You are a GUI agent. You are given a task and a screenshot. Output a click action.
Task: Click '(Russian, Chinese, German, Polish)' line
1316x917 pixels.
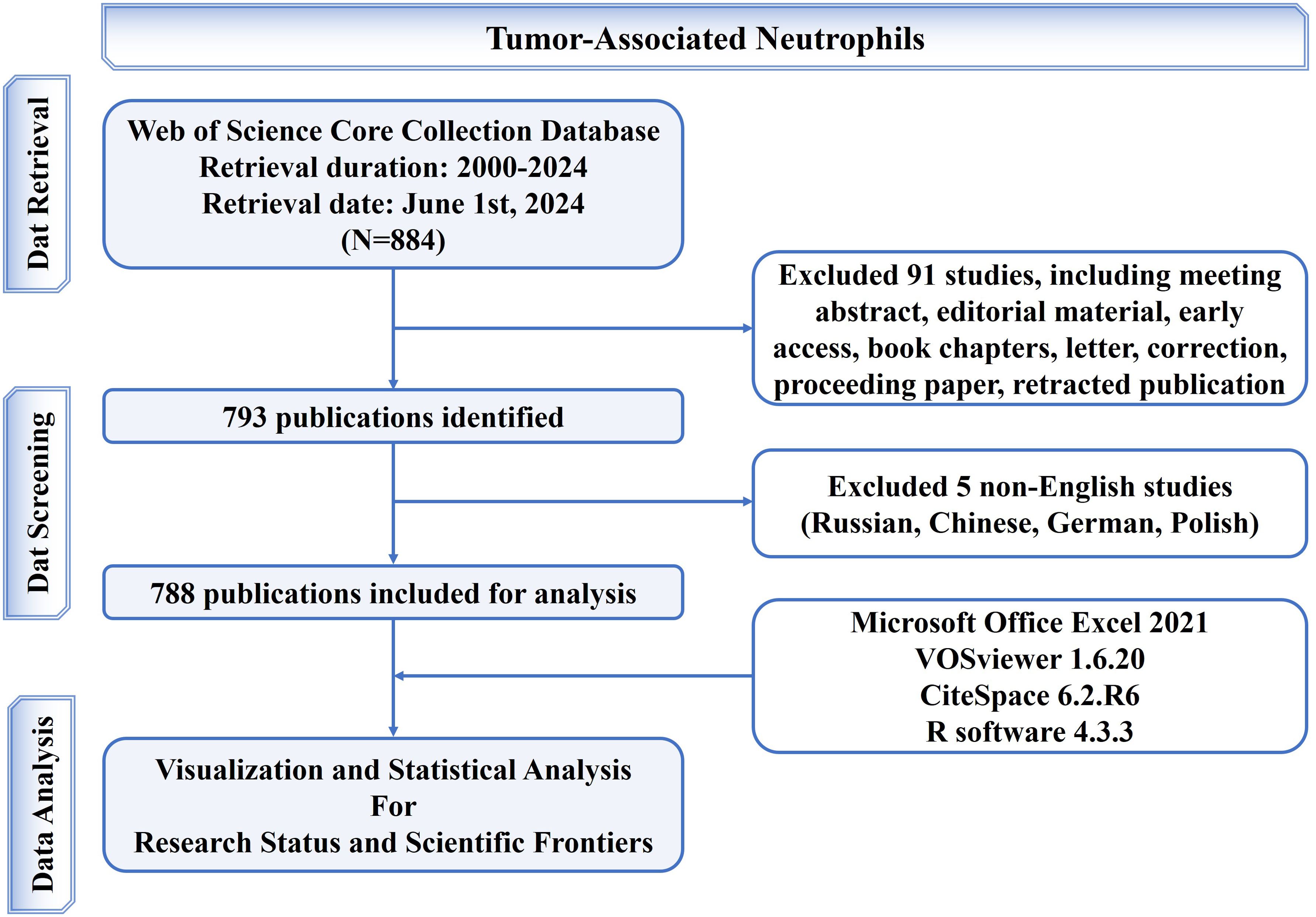(x=1030, y=523)
